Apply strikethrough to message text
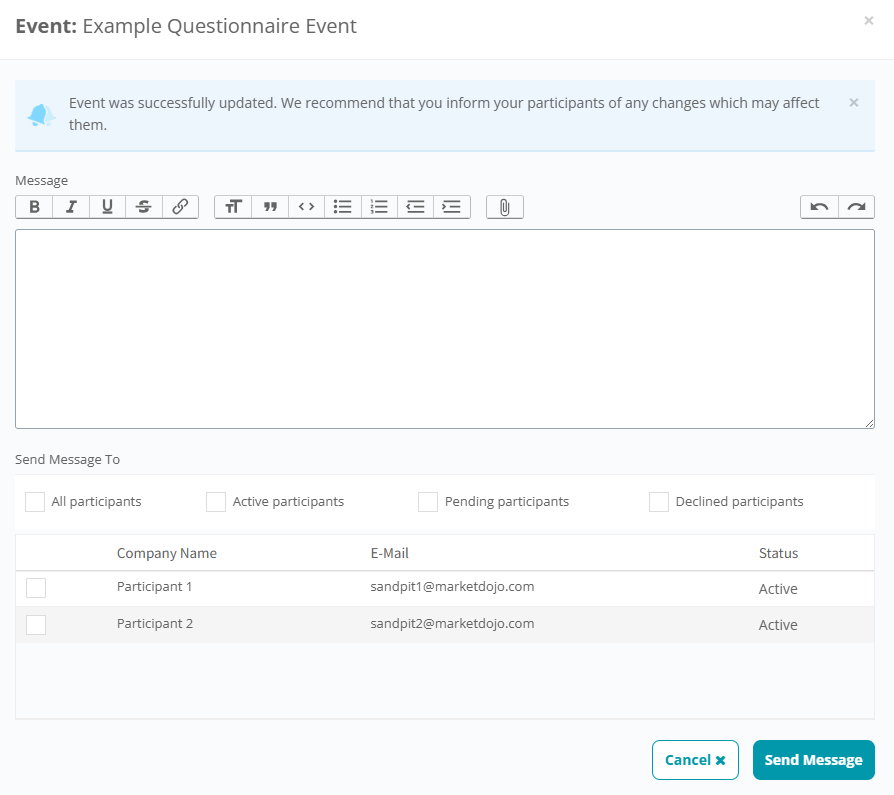 (x=144, y=206)
